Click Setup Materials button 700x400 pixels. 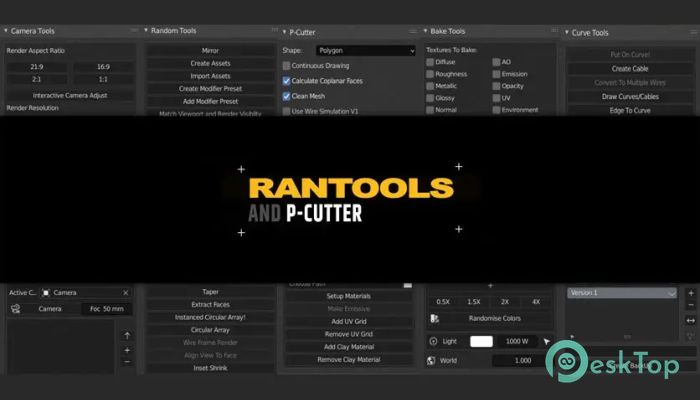pos(349,296)
